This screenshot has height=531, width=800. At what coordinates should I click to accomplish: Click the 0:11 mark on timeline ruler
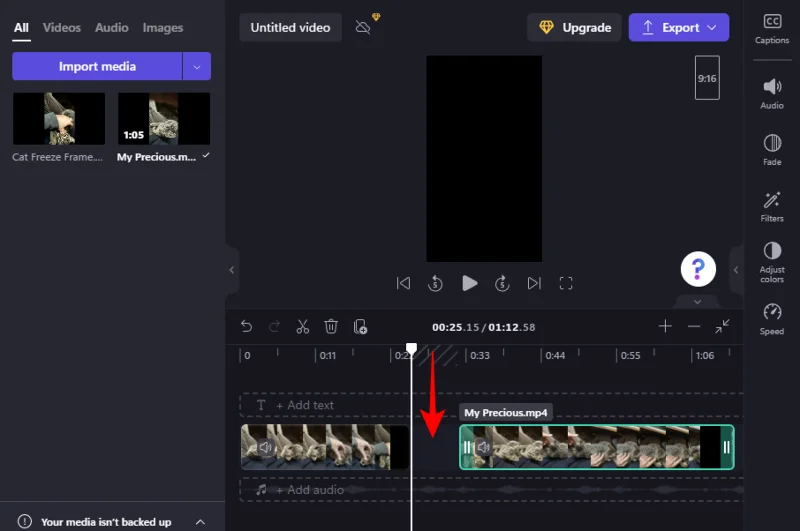tap(328, 356)
